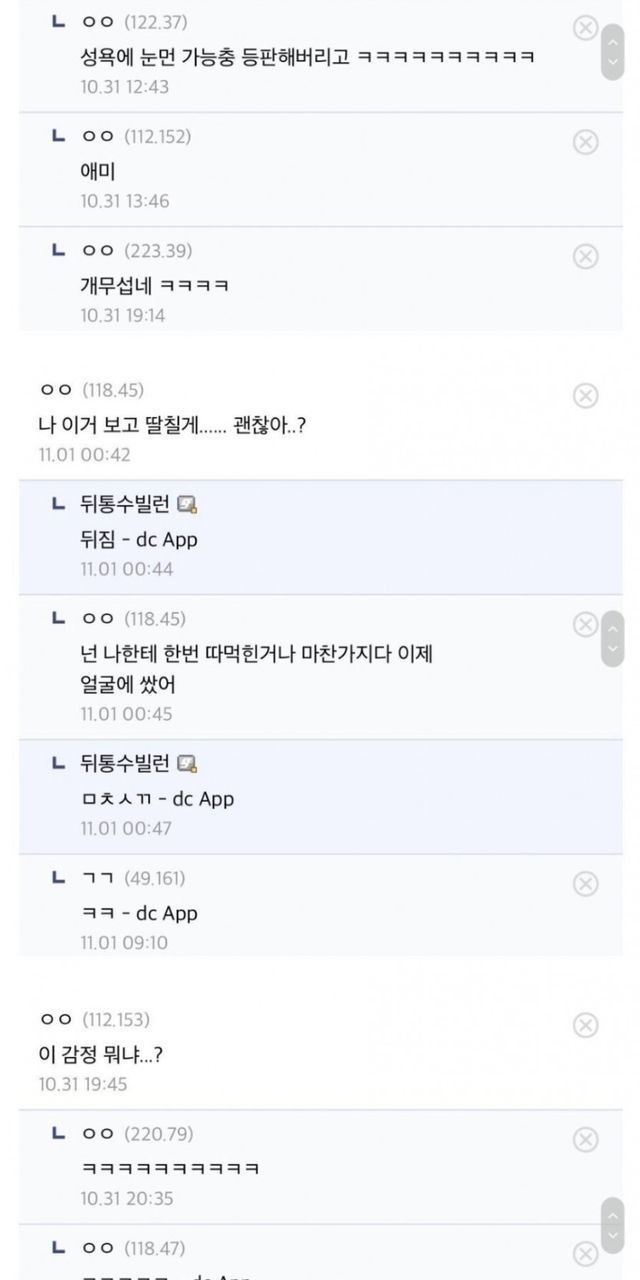
Task: Click the X beside the ㄱㄱ (49.161) reply
Action: point(585,884)
